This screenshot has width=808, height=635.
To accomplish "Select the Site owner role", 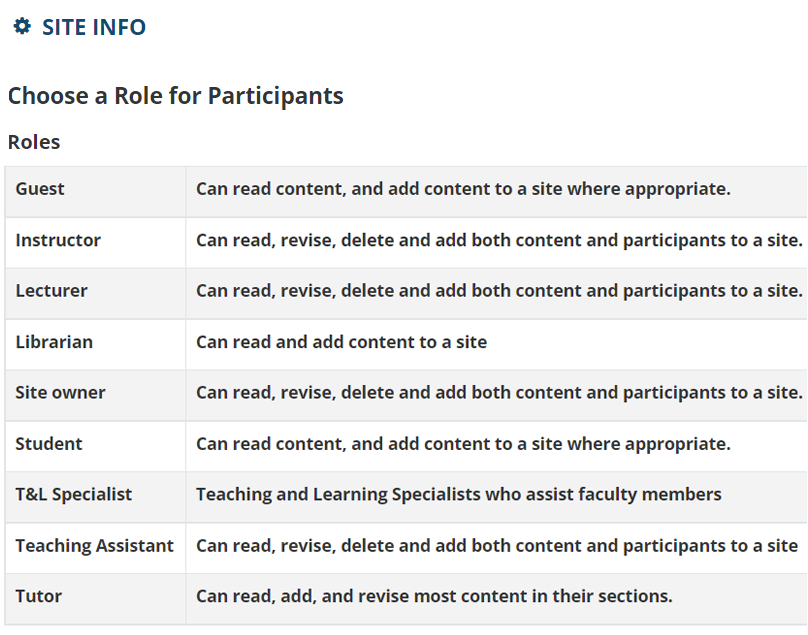I will (60, 393).
